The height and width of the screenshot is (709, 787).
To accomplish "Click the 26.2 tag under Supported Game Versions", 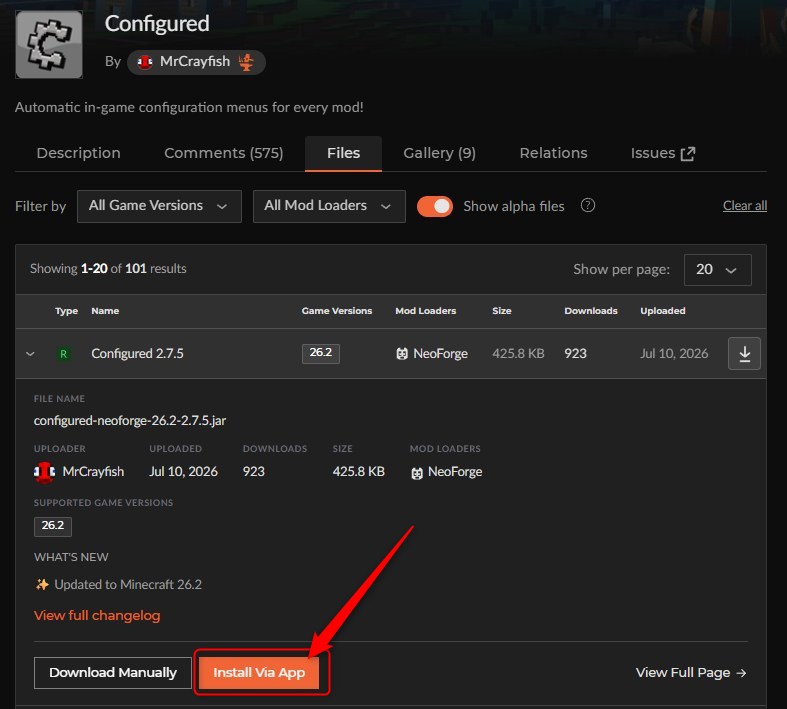I will click(x=53, y=526).
